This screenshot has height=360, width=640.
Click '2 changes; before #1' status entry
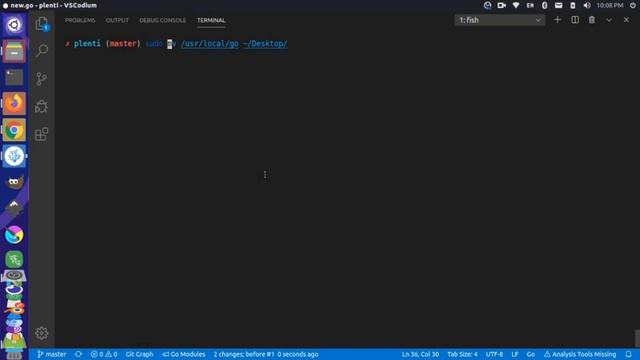(x=266, y=354)
